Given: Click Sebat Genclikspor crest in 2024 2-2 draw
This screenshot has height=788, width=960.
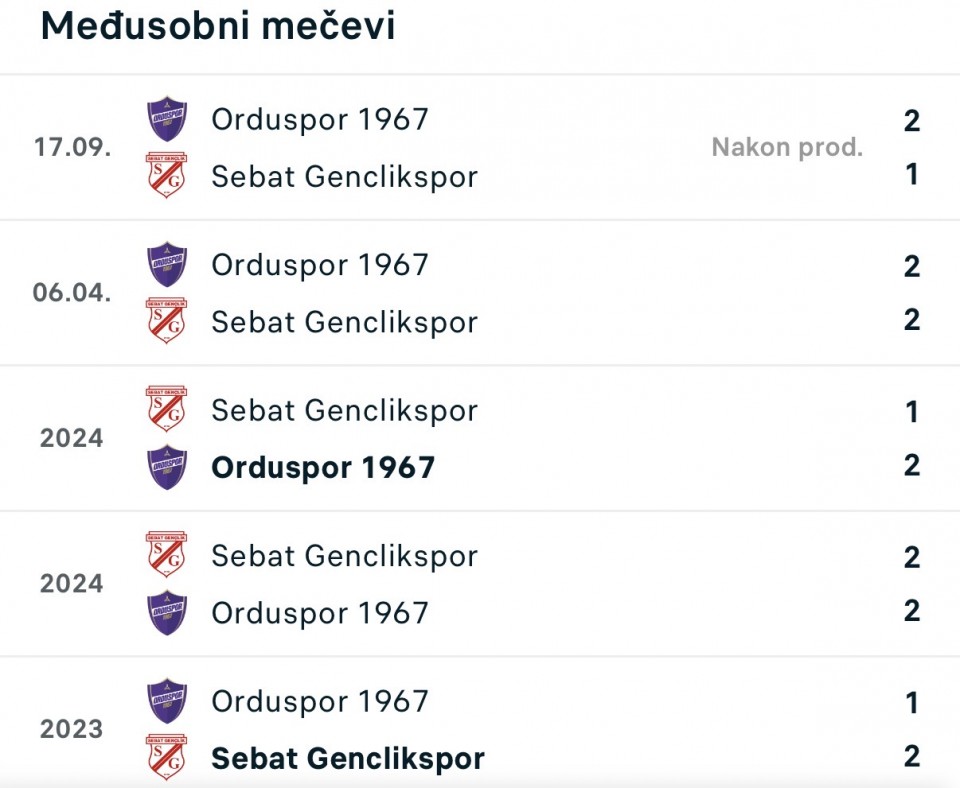Looking at the screenshot, I should [167, 555].
